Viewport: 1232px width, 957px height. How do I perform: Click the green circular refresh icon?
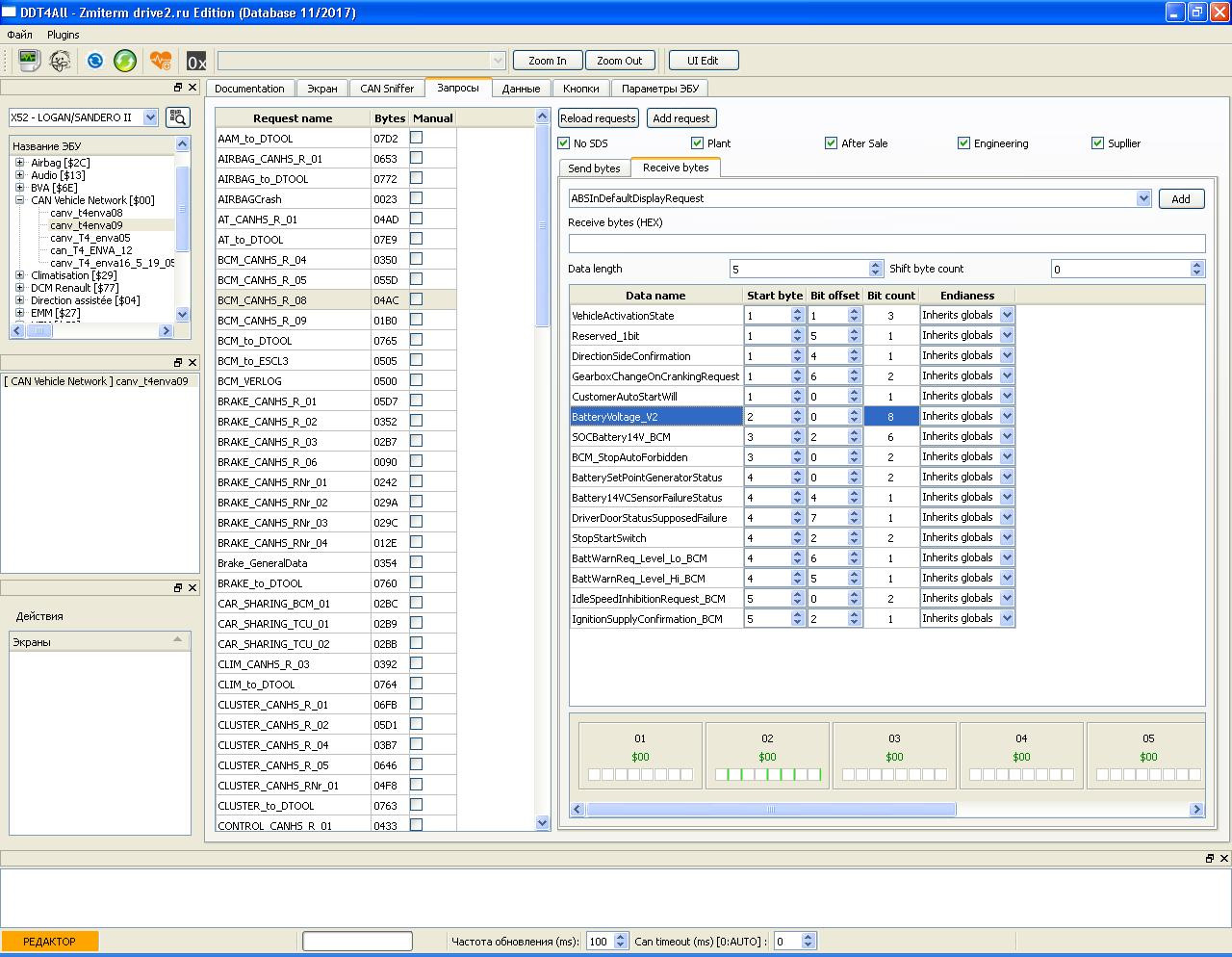125,61
